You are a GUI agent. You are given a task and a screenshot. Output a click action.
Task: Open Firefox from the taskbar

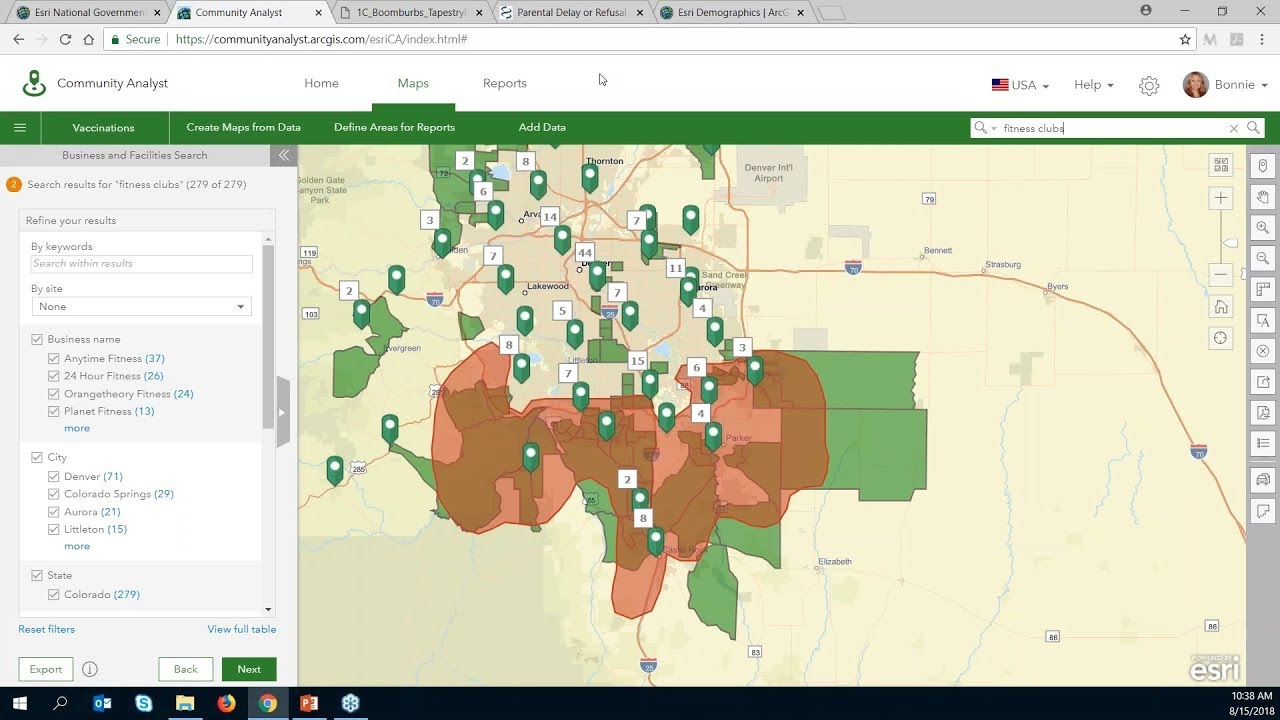(x=227, y=703)
